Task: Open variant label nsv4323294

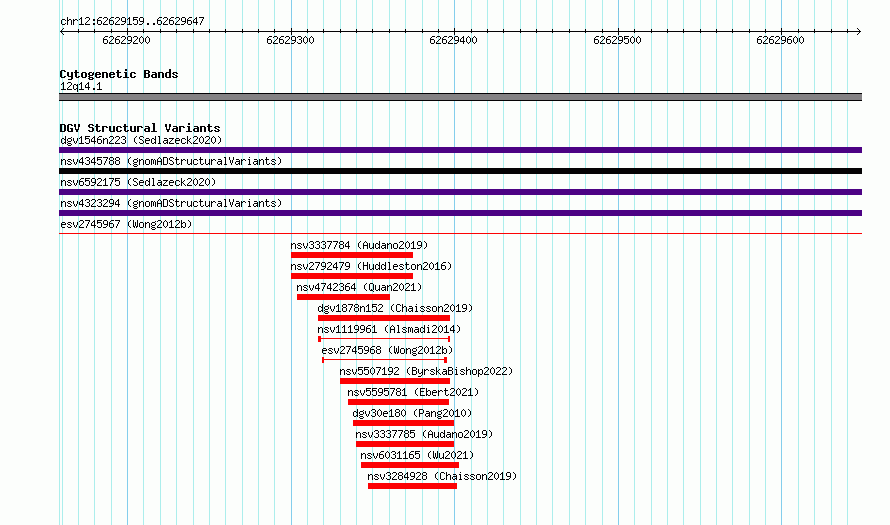Action: click(x=171, y=203)
